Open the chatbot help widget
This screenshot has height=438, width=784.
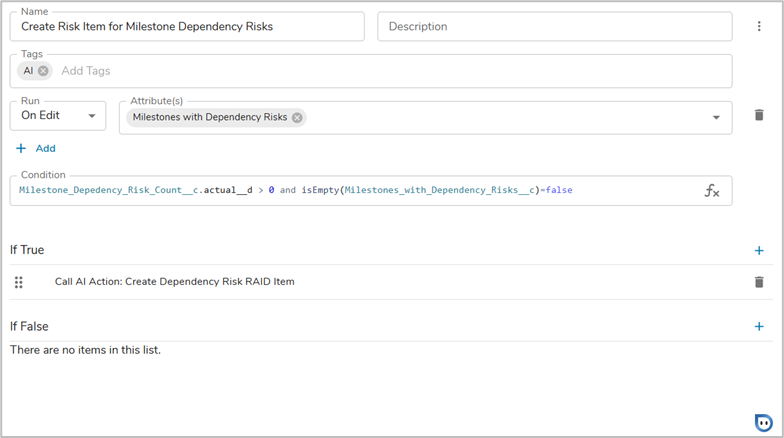coord(764,421)
